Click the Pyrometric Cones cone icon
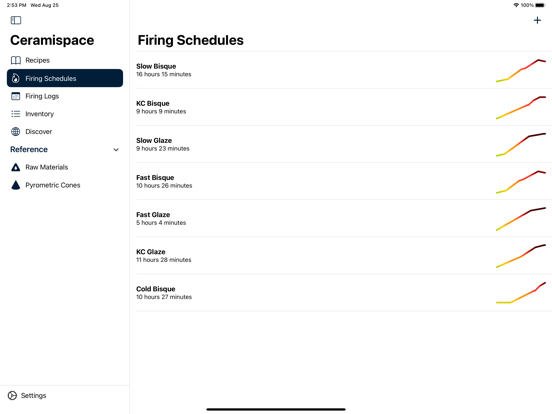Viewport: 552px width, 414px height. coord(15,185)
